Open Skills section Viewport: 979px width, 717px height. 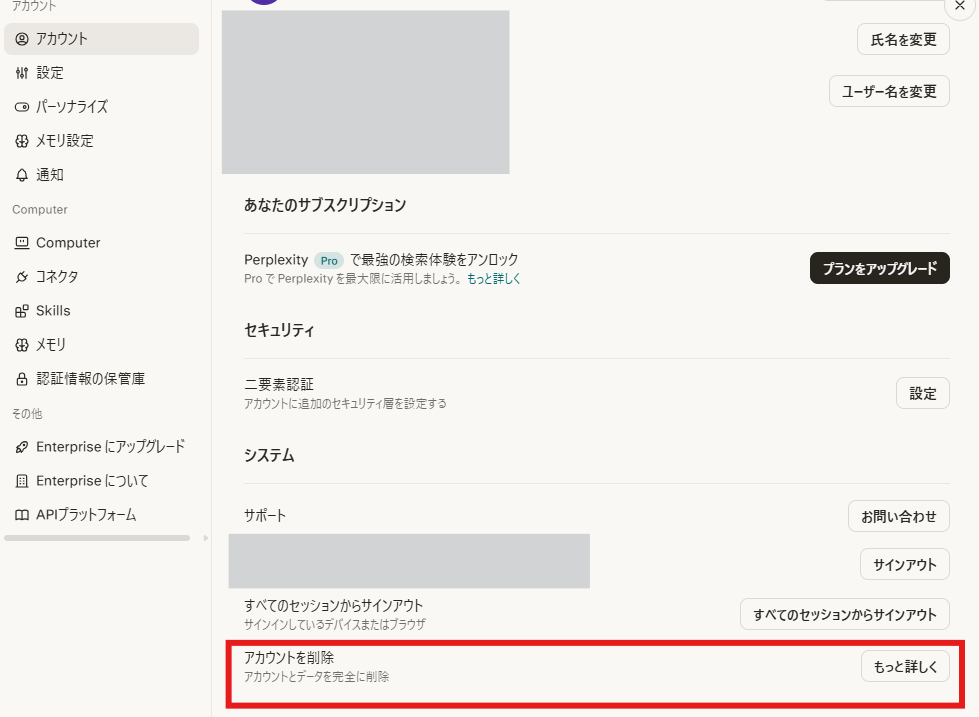pyautogui.click(x=101, y=311)
